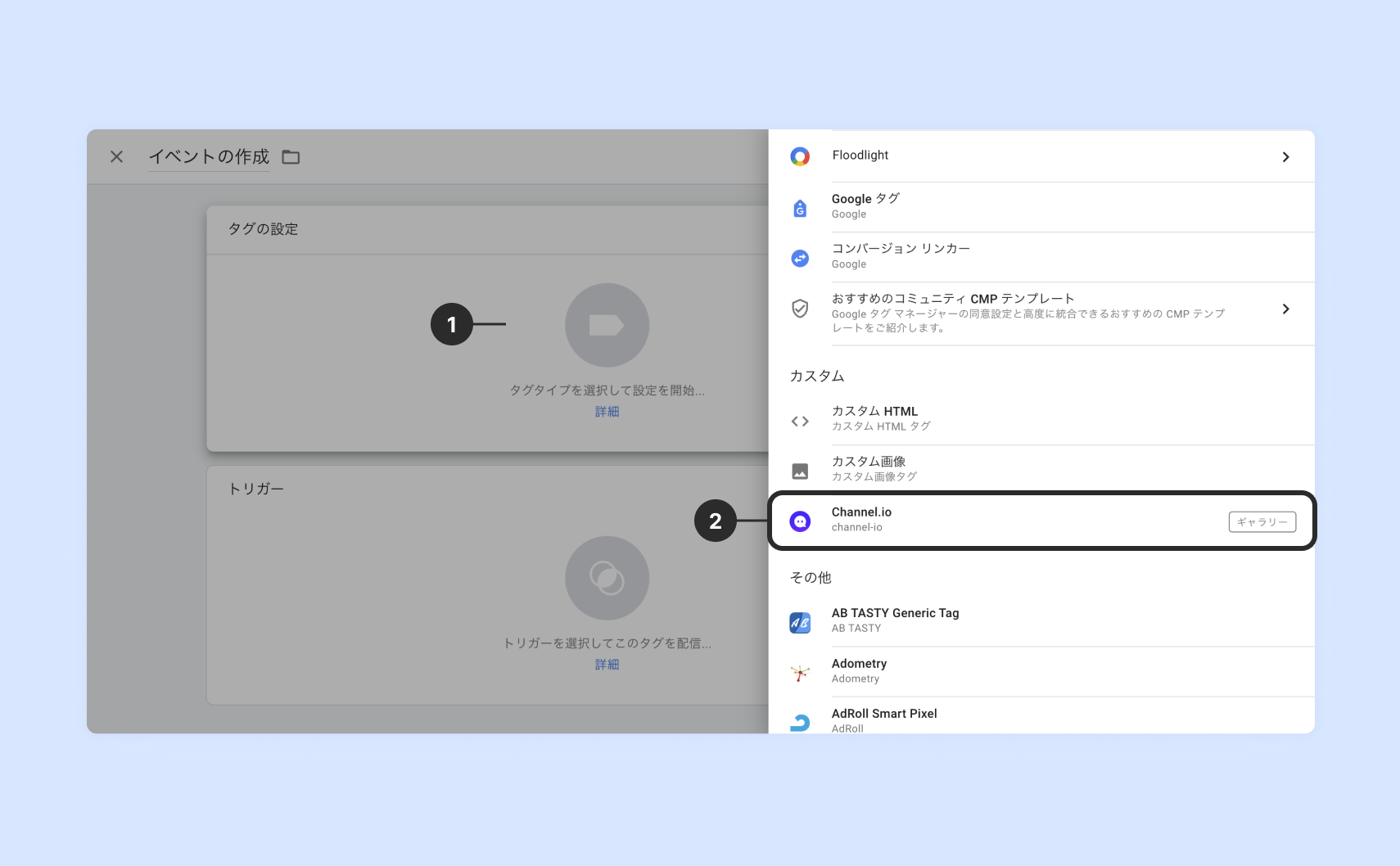Click the Google タグ blue tag icon
The height and width of the screenshot is (866, 1400).
click(800, 208)
